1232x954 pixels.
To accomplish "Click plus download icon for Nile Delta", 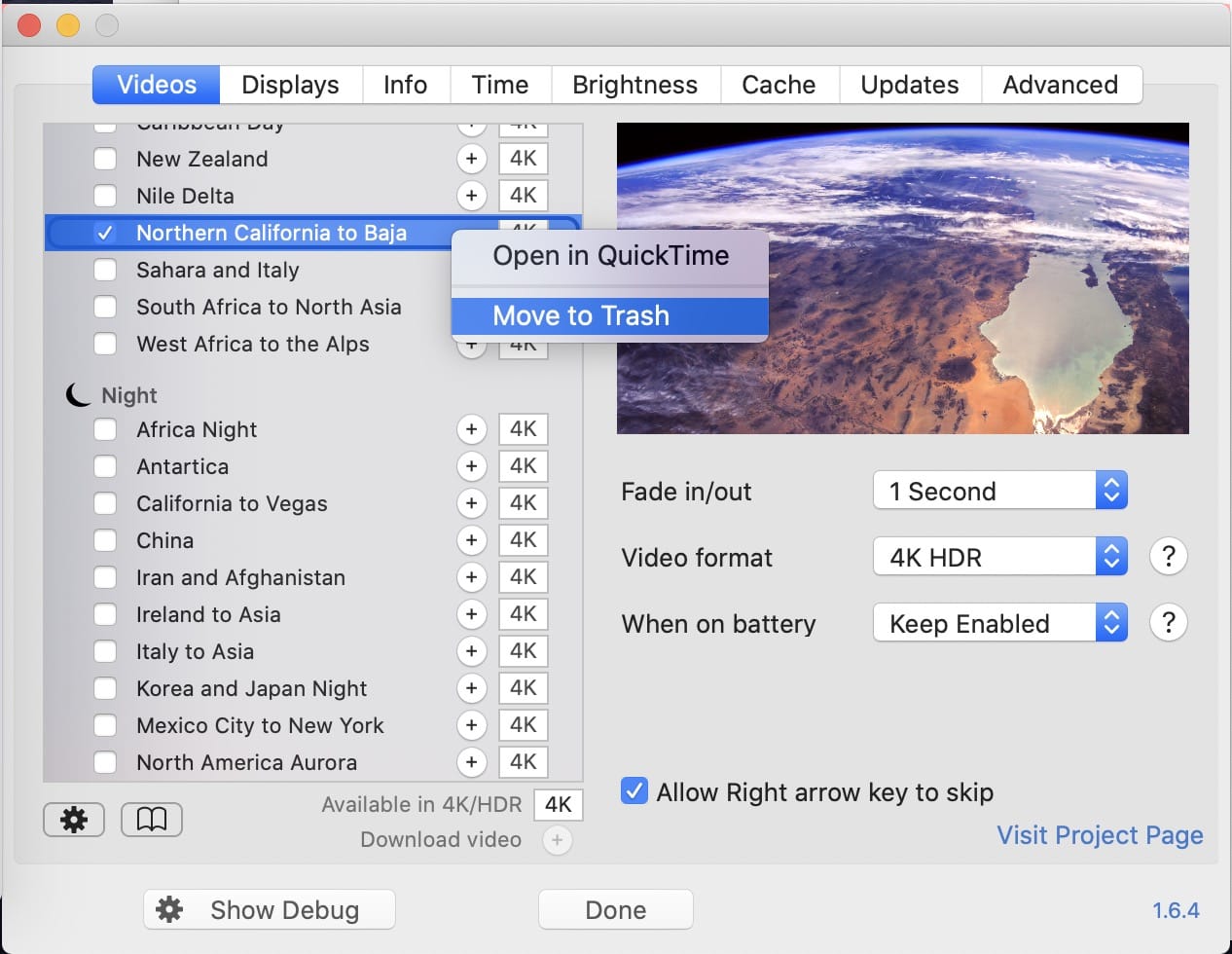I will (472, 196).
